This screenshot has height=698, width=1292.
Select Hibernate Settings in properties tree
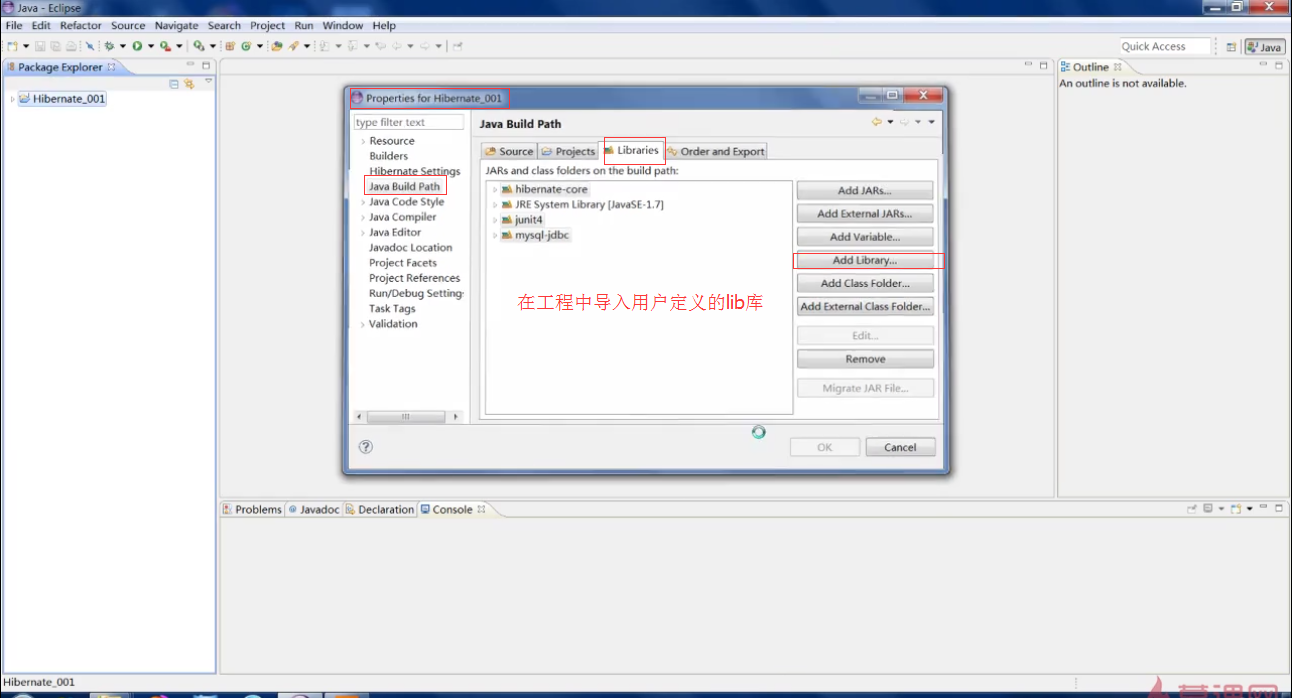(414, 171)
